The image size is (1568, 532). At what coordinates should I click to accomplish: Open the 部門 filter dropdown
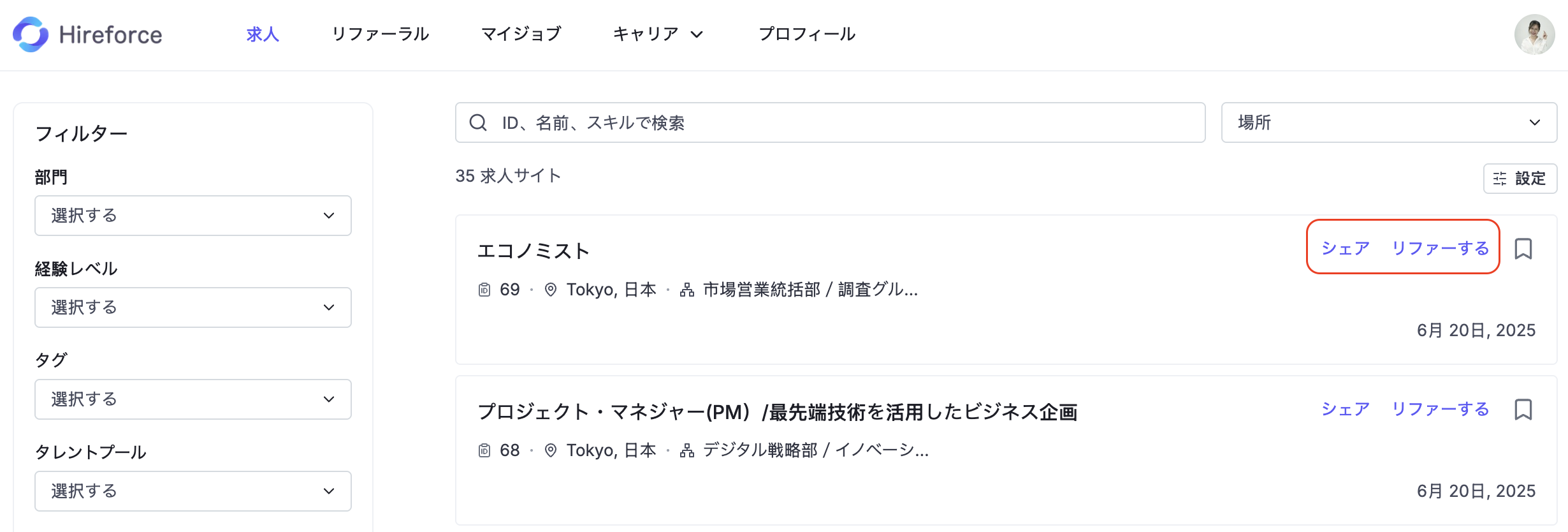[x=193, y=216]
